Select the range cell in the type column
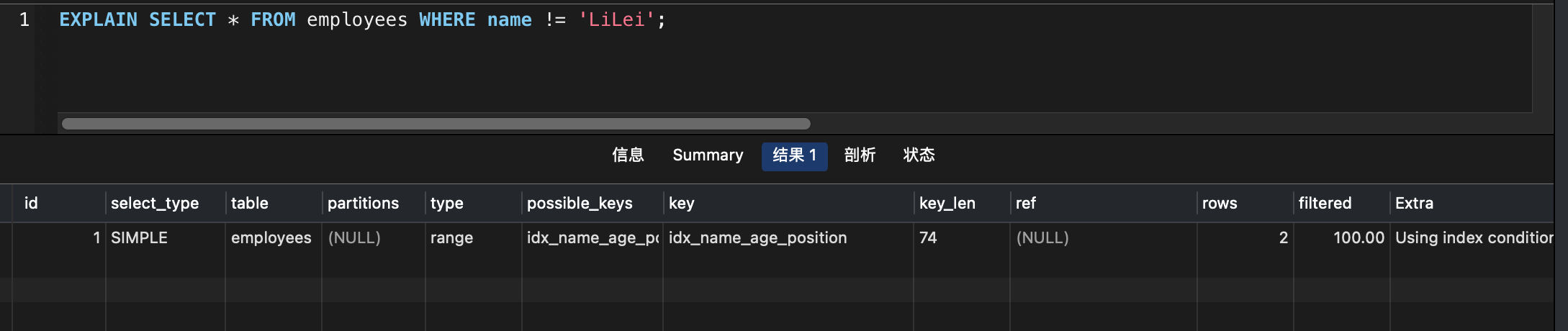1568x331 pixels. (x=451, y=238)
